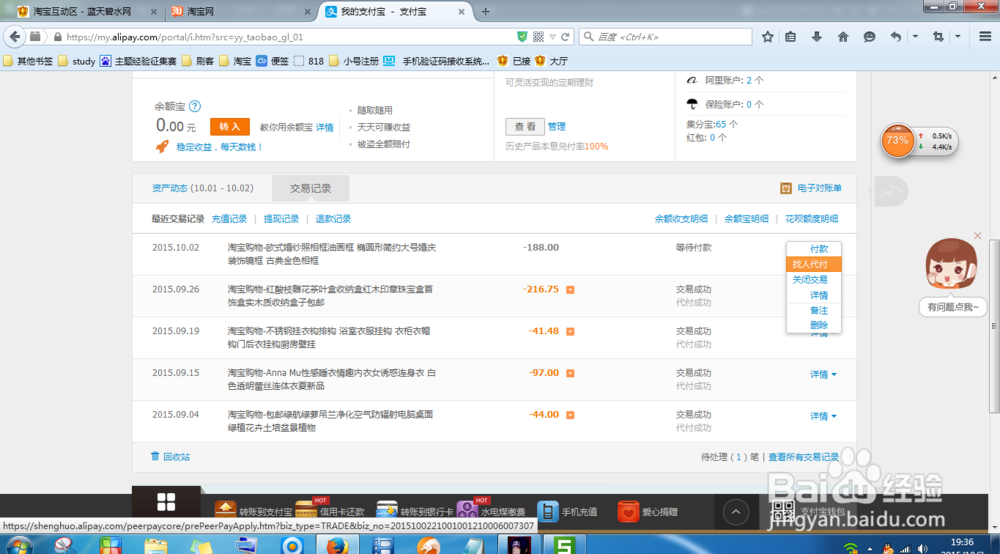Open the app grid icon in bottom bar
The width and height of the screenshot is (1000, 554).
tap(166, 502)
